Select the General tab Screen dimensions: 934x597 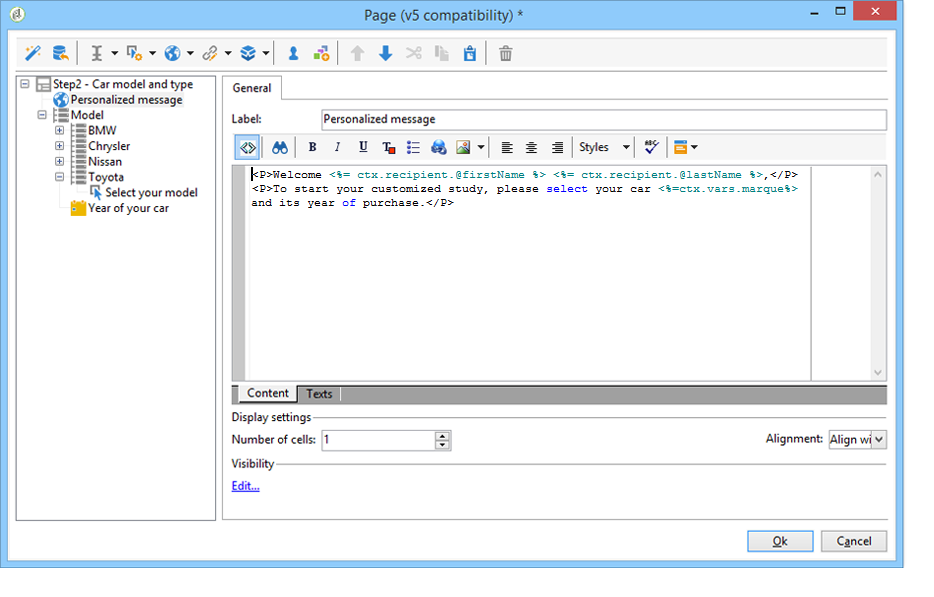pyautogui.click(x=252, y=88)
